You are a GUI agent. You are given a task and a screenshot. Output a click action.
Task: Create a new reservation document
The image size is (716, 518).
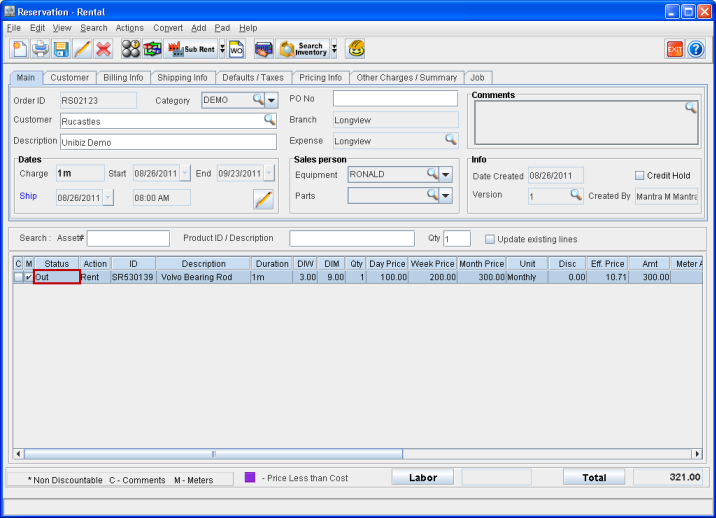19,49
